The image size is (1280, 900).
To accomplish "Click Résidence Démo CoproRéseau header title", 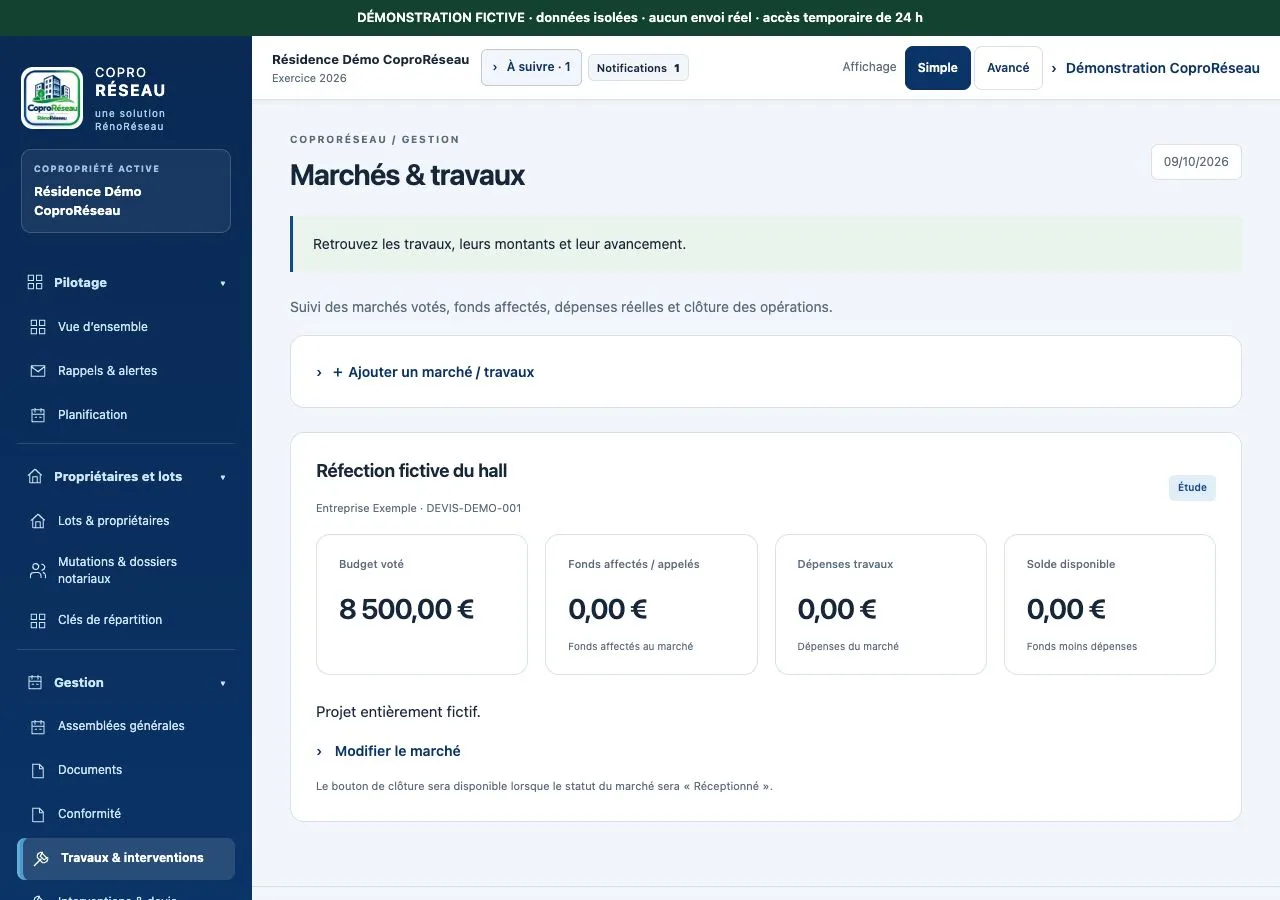I will 370,60.
